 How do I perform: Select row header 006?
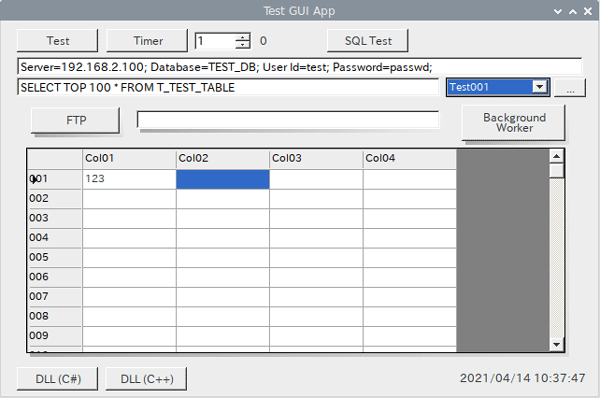pos(55,277)
